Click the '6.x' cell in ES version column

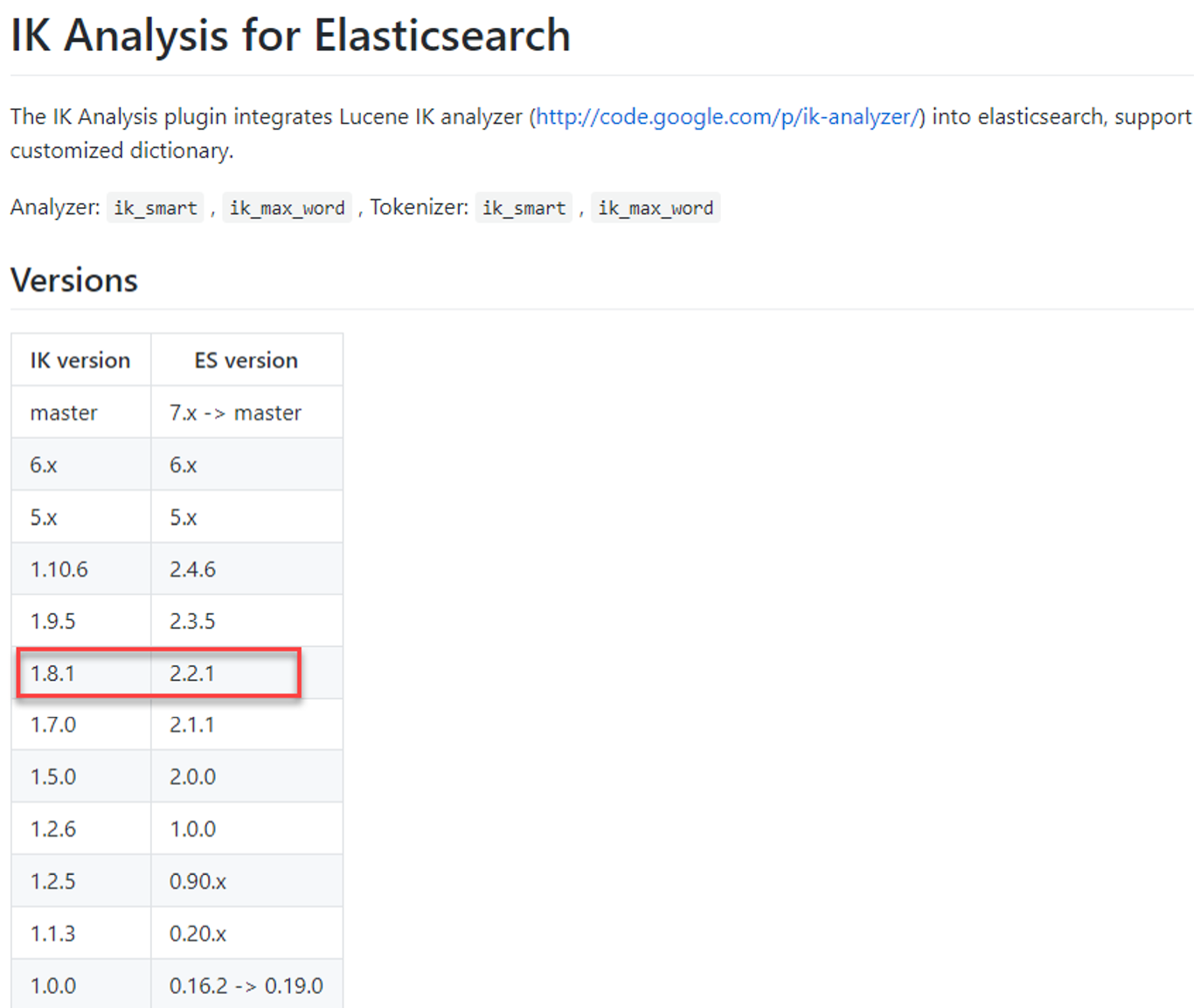pyautogui.click(x=246, y=465)
